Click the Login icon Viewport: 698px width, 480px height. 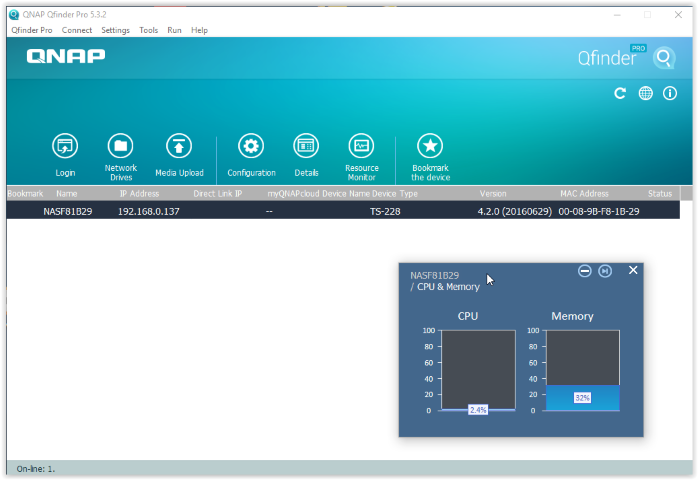tap(65, 146)
